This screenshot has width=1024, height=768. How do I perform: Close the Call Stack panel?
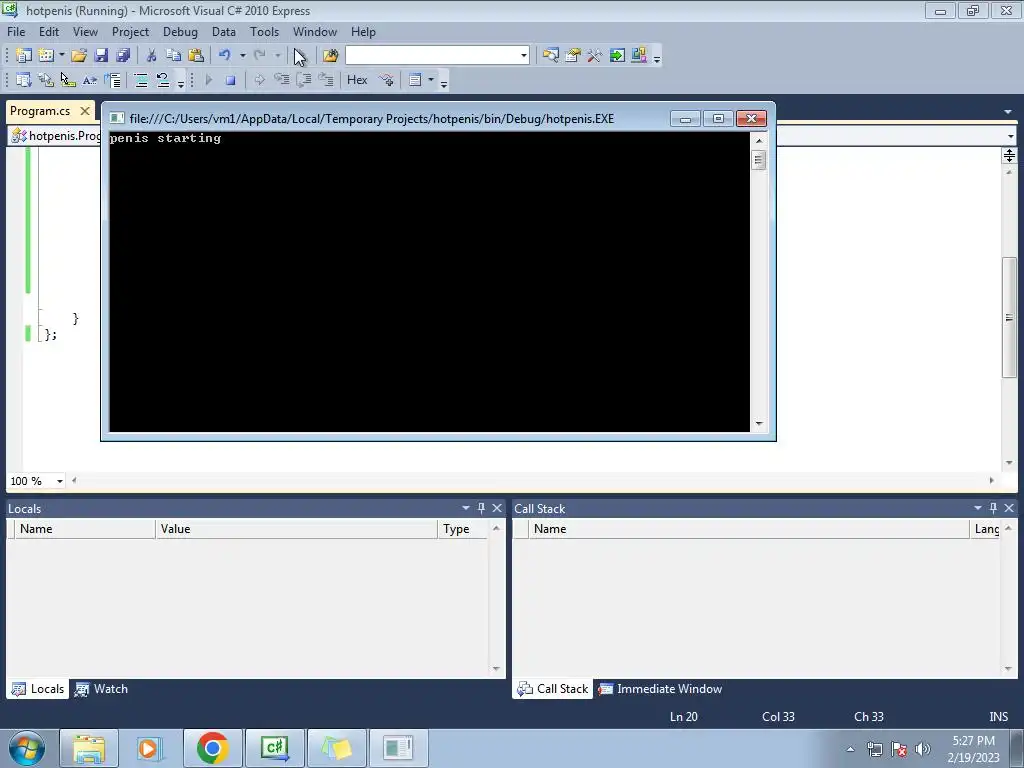(1009, 508)
